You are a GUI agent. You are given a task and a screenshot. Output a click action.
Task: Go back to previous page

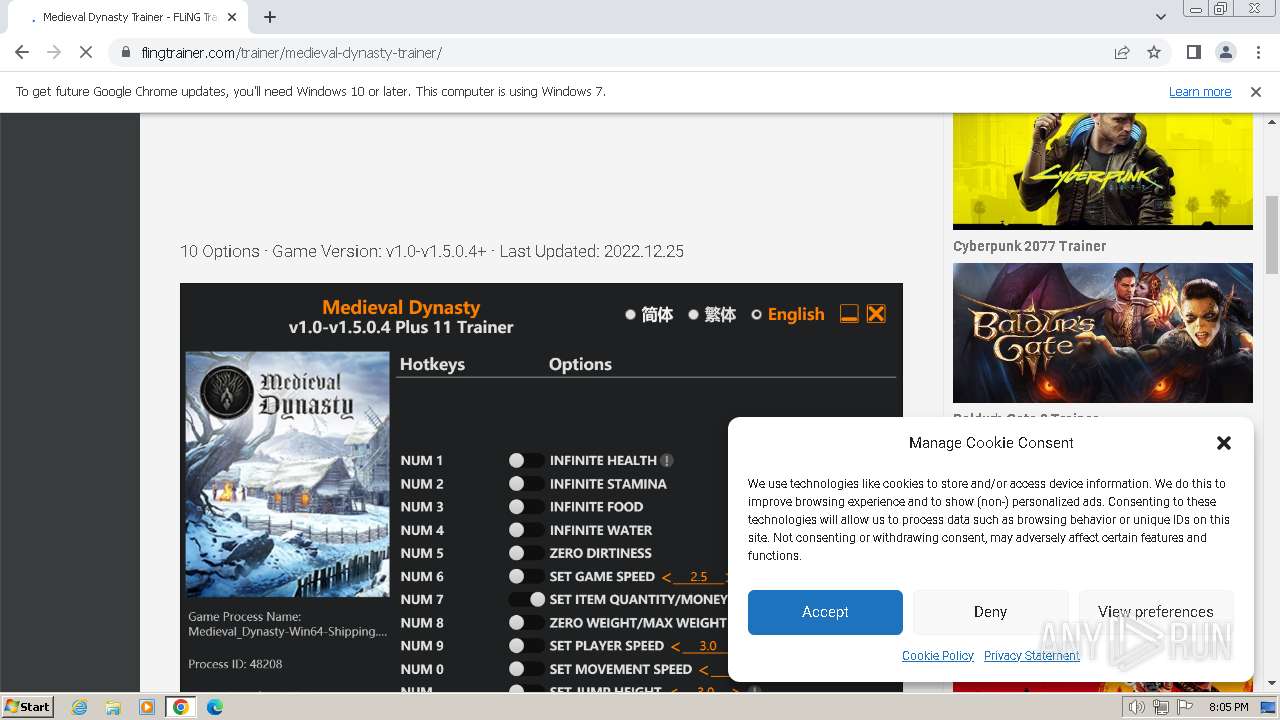[x=22, y=52]
